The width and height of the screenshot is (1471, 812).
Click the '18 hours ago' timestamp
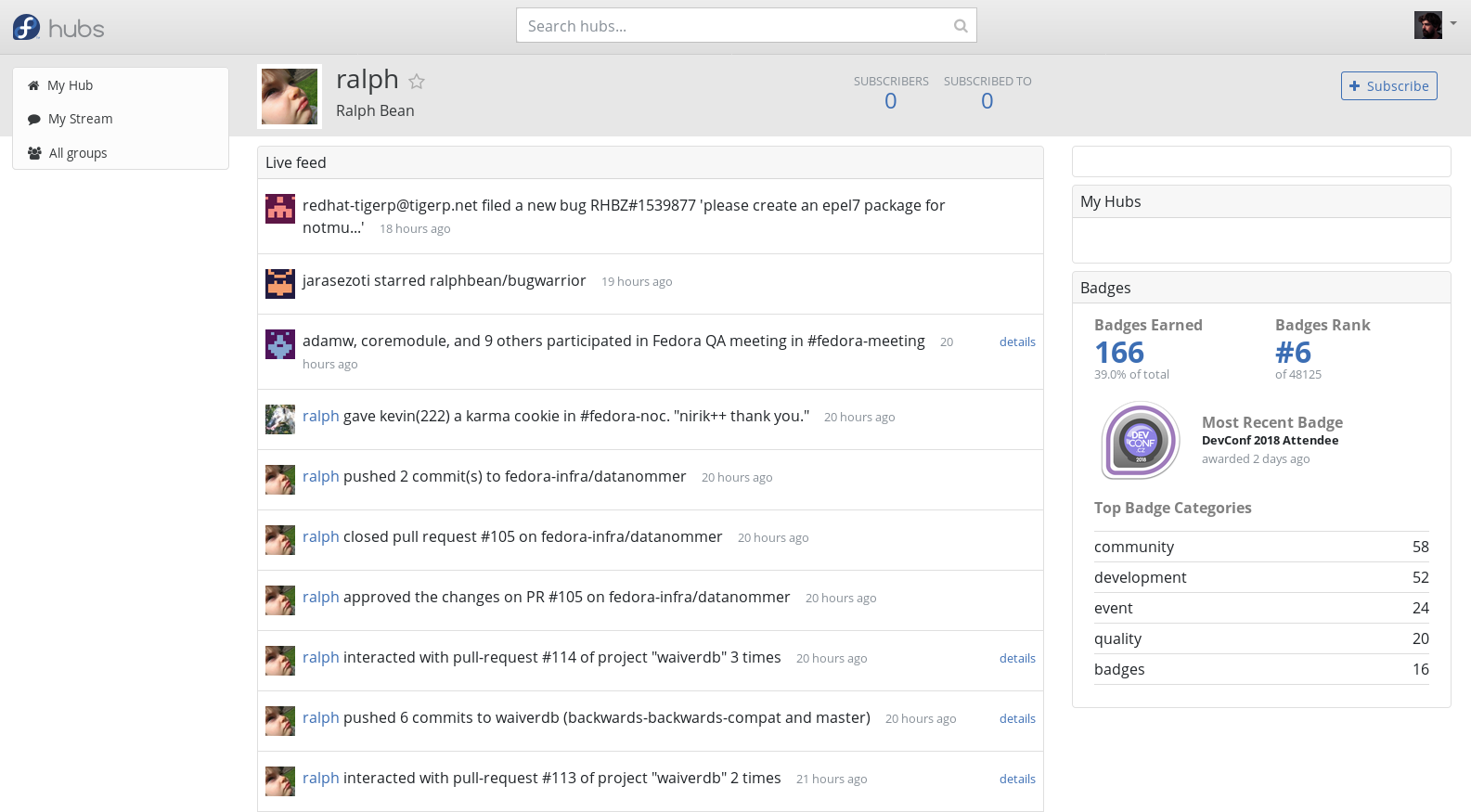point(415,229)
